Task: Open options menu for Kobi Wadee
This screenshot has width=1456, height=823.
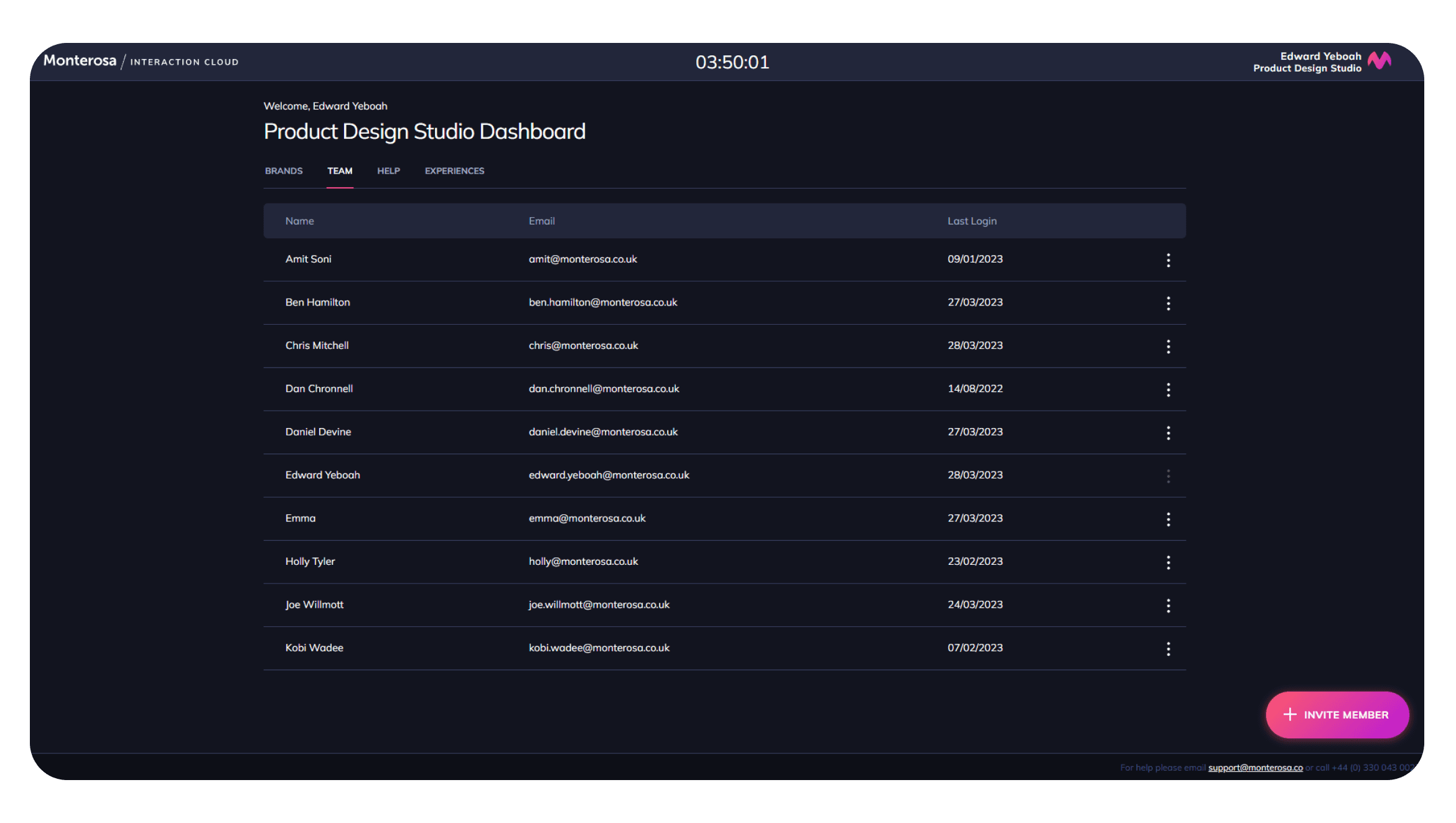Action: (1168, 649)
